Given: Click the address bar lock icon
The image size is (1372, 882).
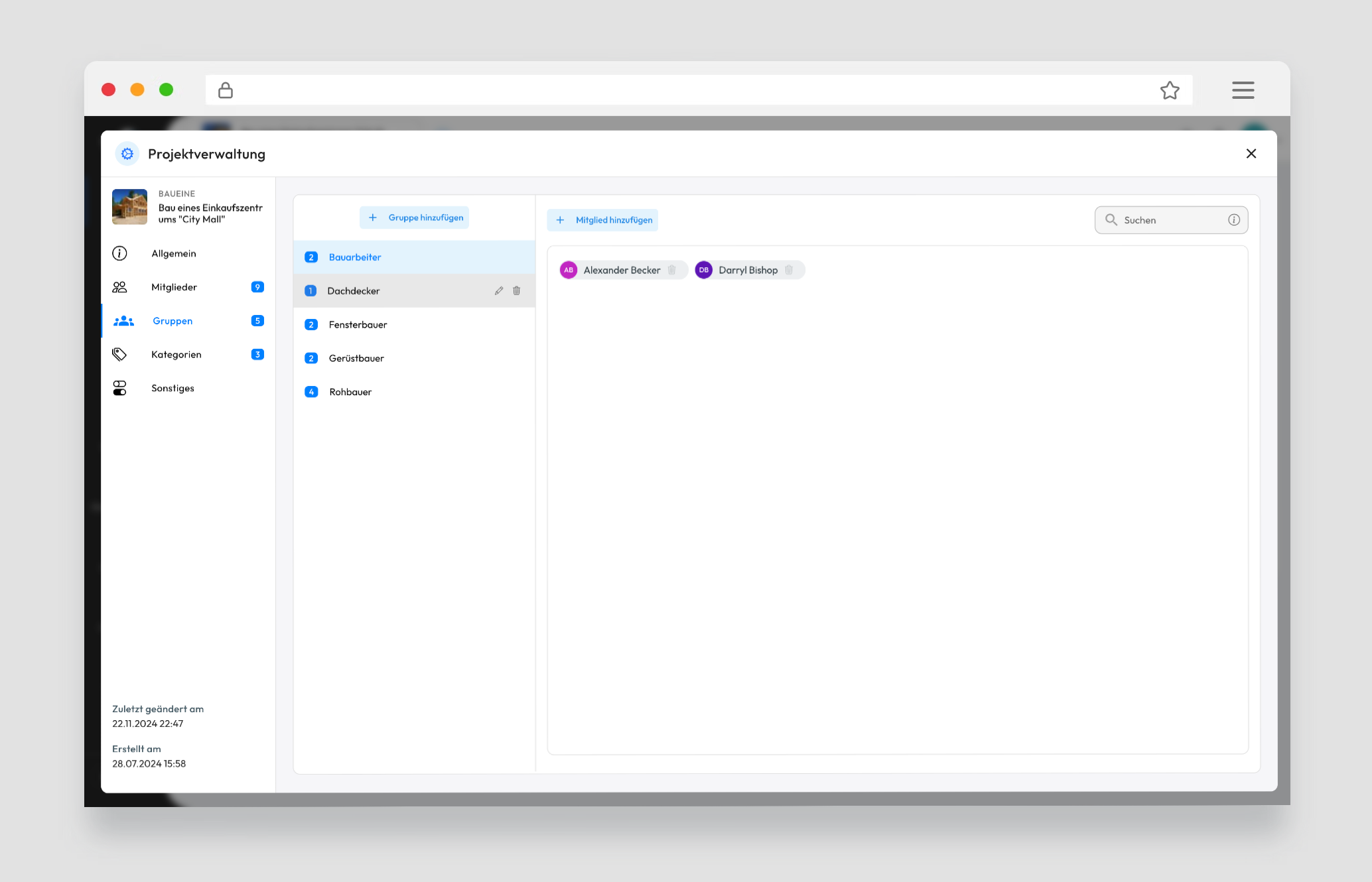Looking at the screenshot, I should click(x=226, y=90).
